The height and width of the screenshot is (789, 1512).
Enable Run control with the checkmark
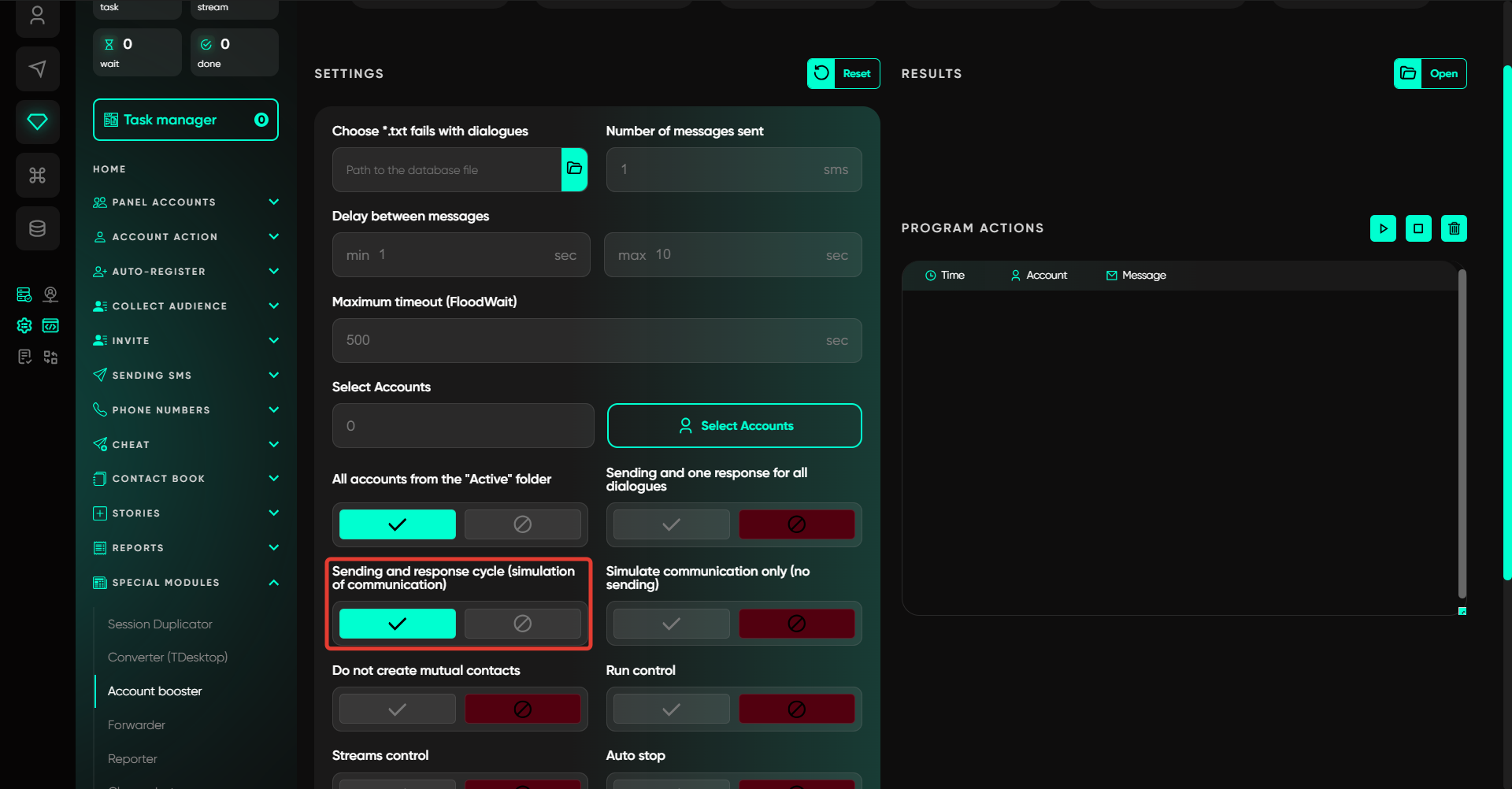pyautogui.click(x=671, y=709)
